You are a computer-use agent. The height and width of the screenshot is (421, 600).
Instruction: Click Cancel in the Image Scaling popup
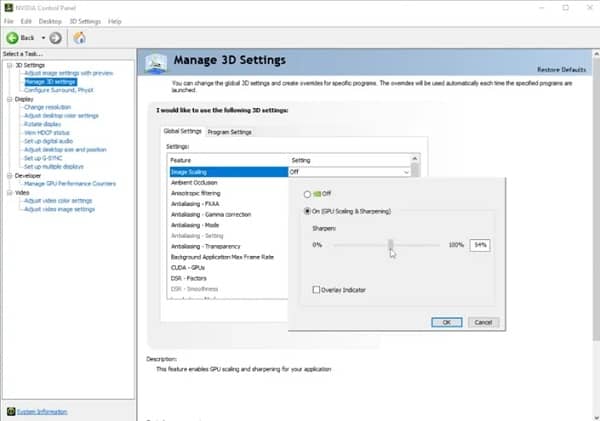coord(483,322)
